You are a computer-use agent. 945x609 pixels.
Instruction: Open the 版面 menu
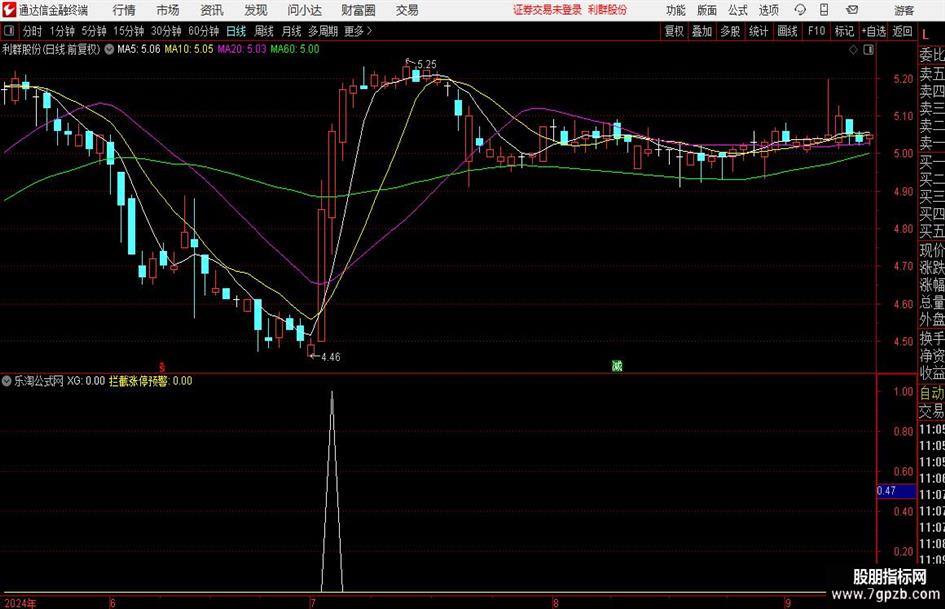coord(707,10)
